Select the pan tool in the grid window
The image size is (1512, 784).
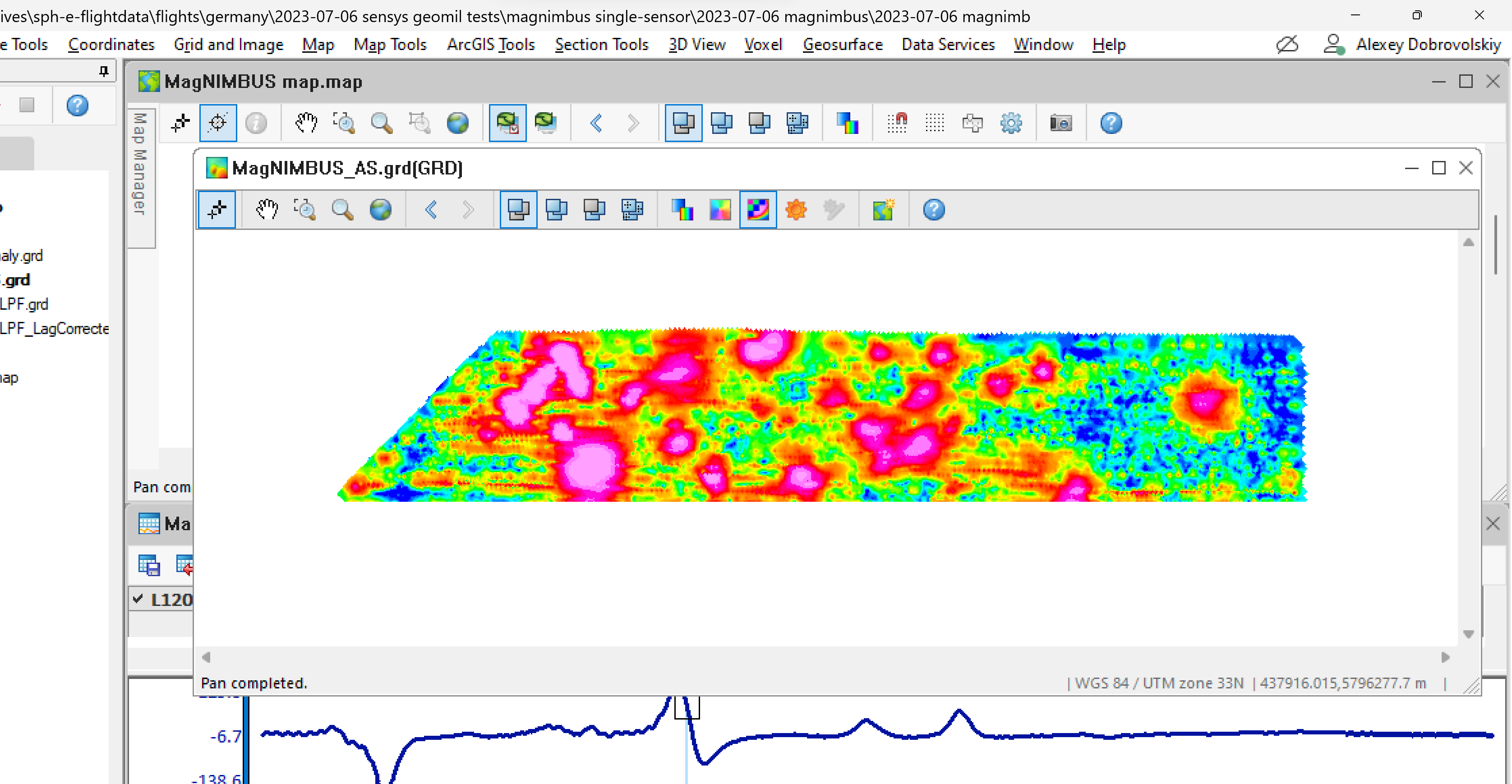click(x=267, y=210)
